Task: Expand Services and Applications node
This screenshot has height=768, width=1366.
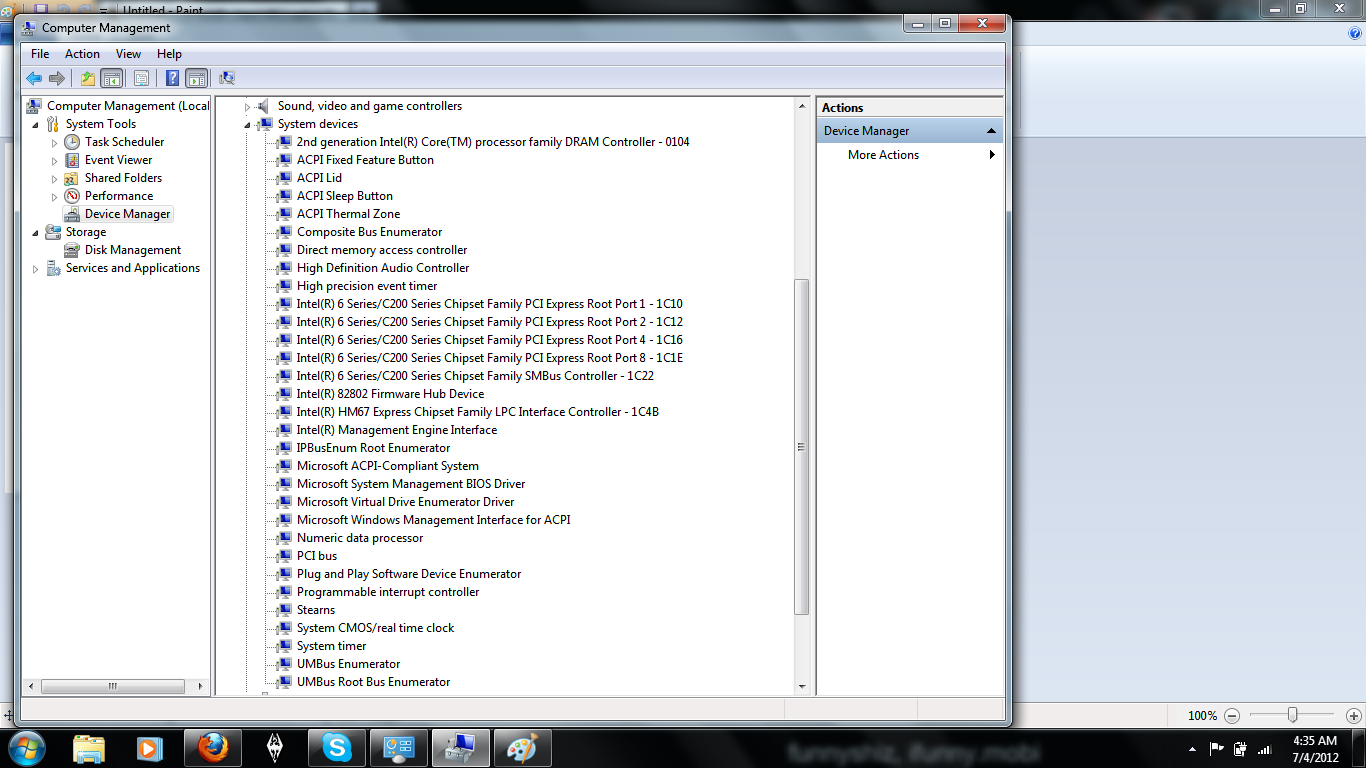Action: tap(36, 269)
